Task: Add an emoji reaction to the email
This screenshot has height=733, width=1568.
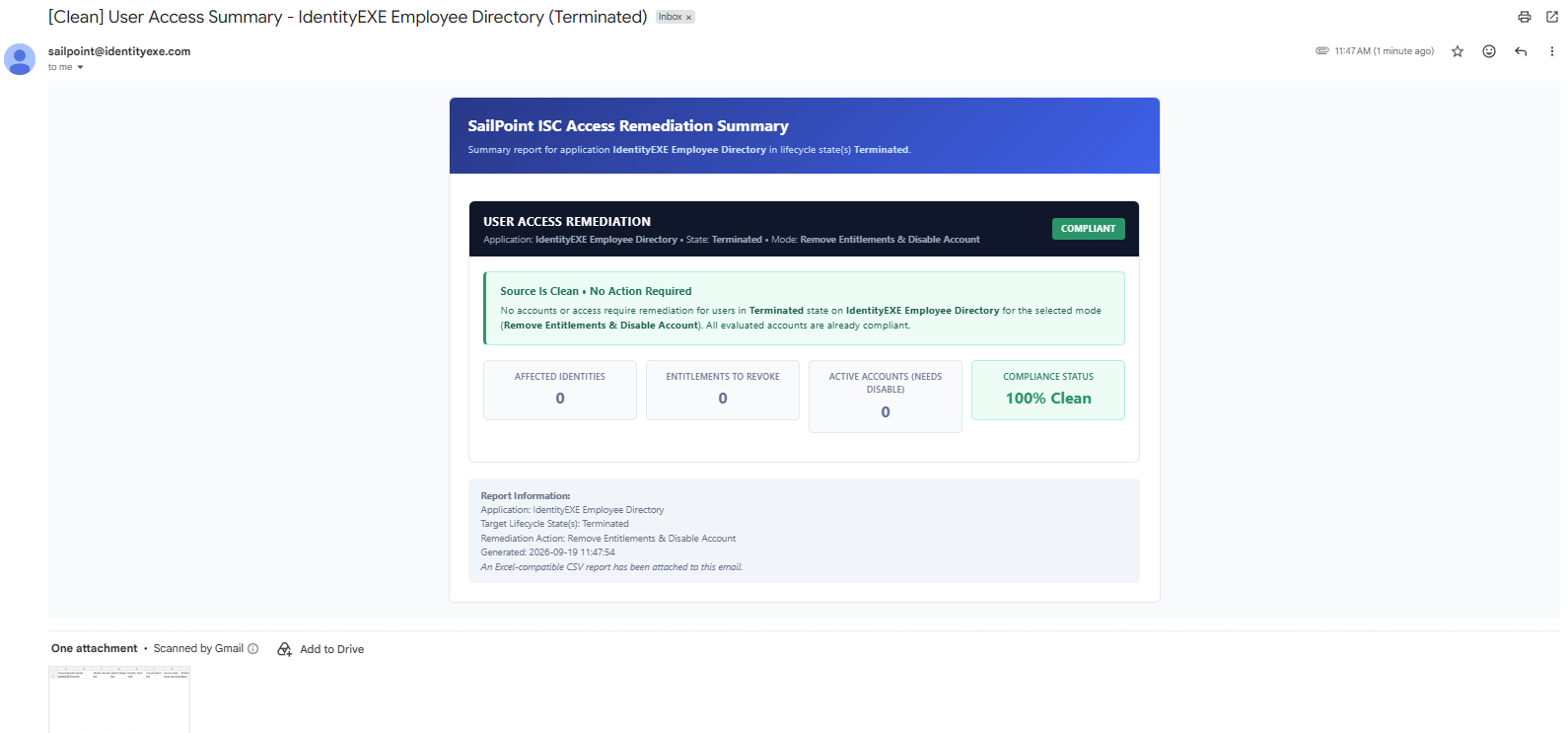Action: pos(1489,51)
